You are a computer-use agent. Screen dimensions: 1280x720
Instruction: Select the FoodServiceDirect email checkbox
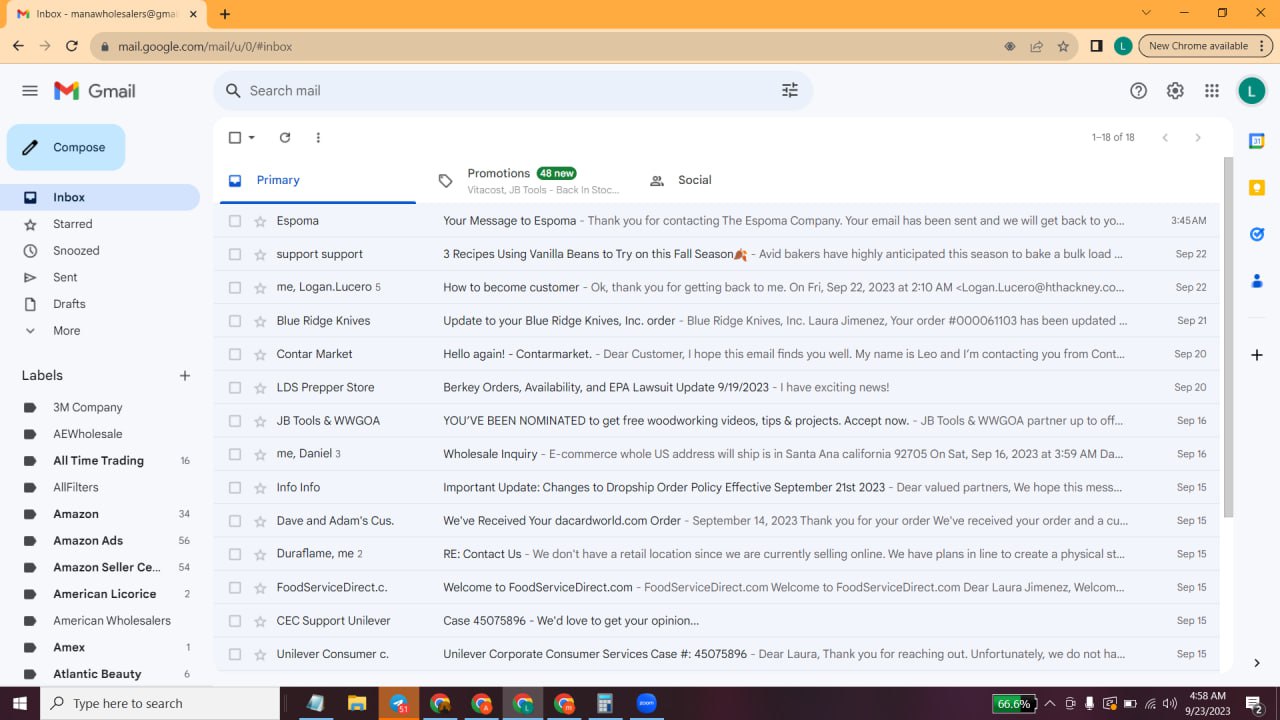coord(235,588)
